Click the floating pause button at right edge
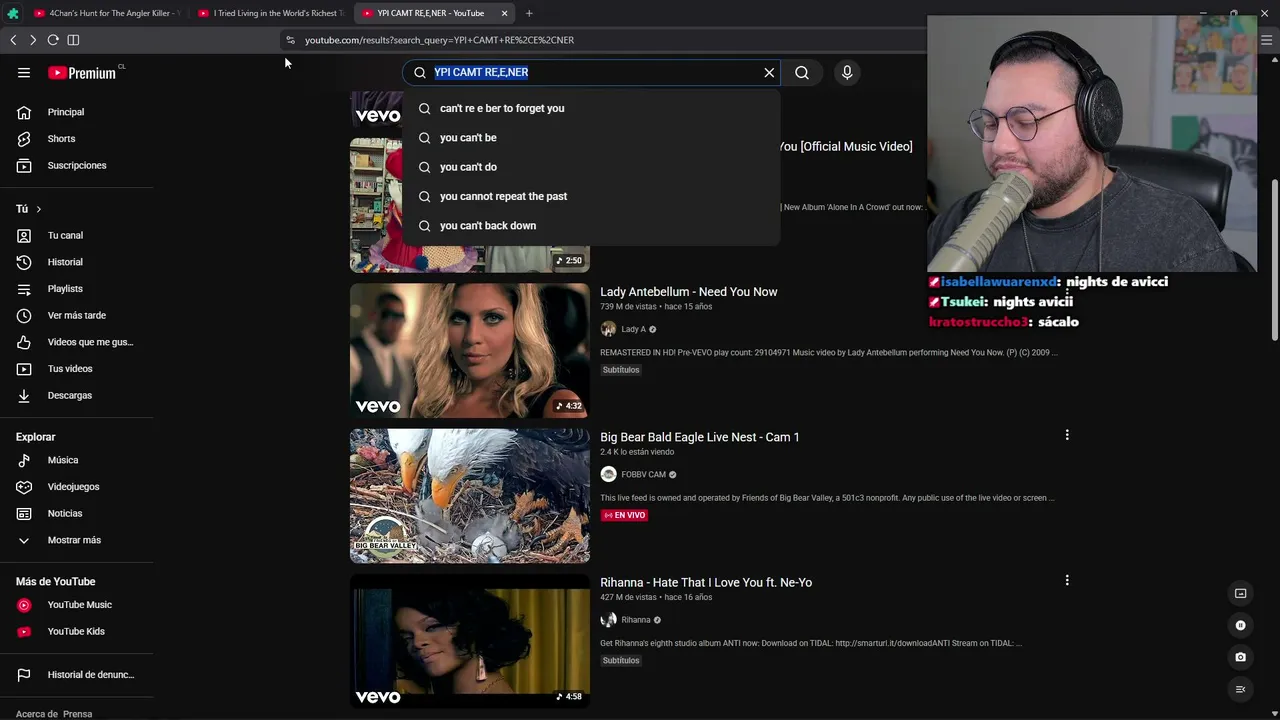Viewport: 1280px width, 720px height. [1241, 626]
